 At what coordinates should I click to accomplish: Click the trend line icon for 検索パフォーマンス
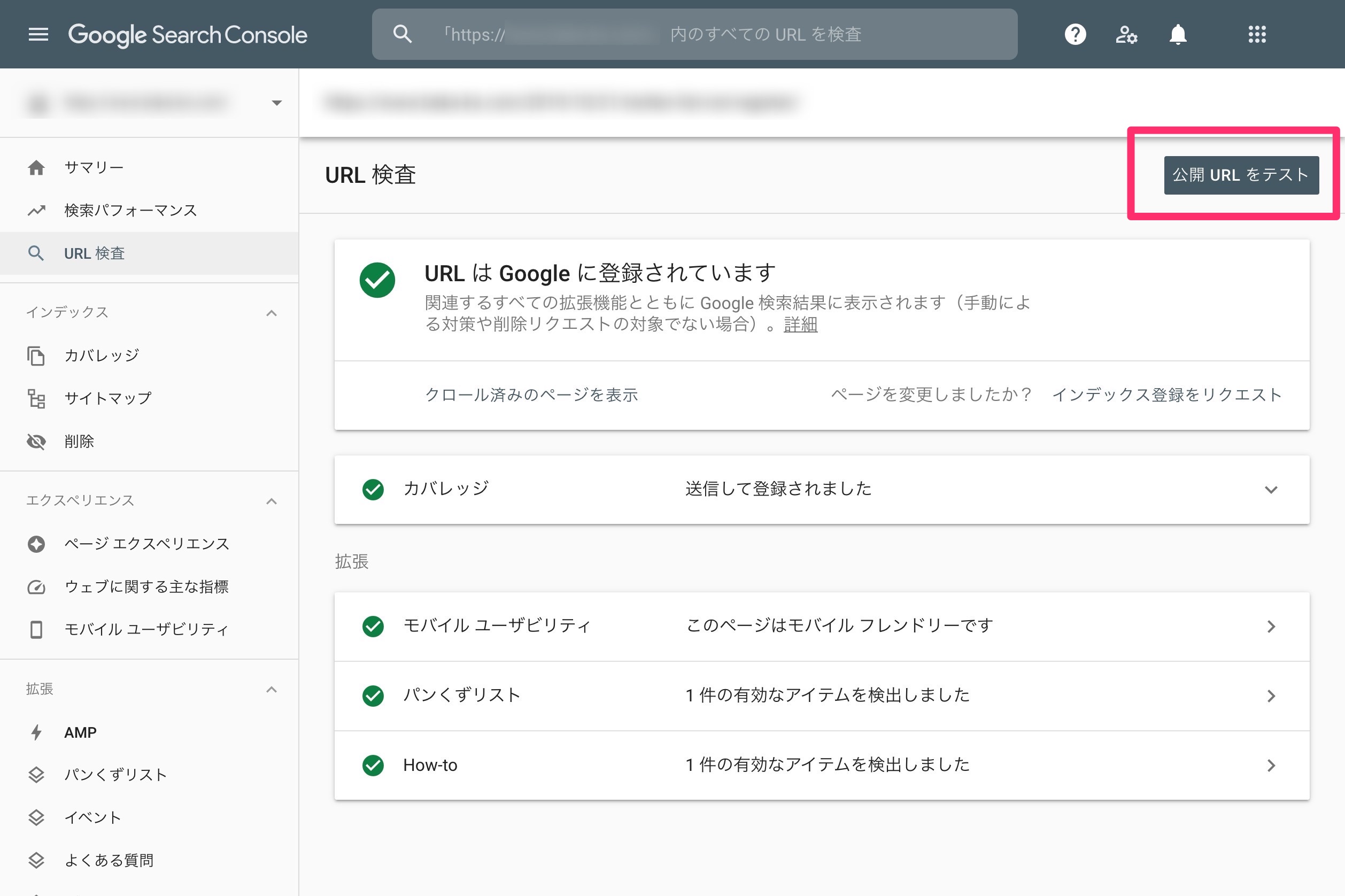click(36, 210)
